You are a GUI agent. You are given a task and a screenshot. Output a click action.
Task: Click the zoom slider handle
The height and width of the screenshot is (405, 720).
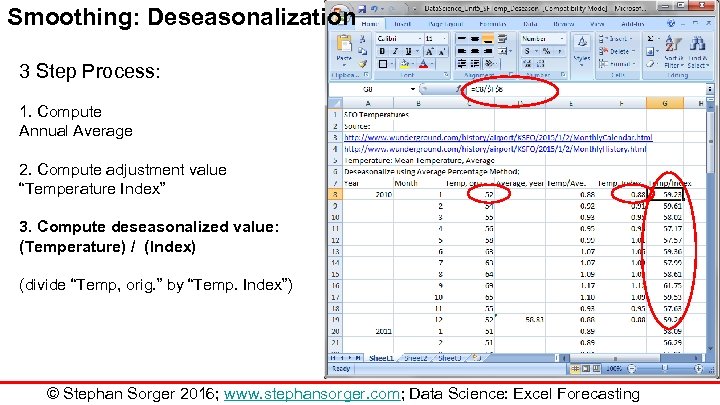tap(664, 368)
